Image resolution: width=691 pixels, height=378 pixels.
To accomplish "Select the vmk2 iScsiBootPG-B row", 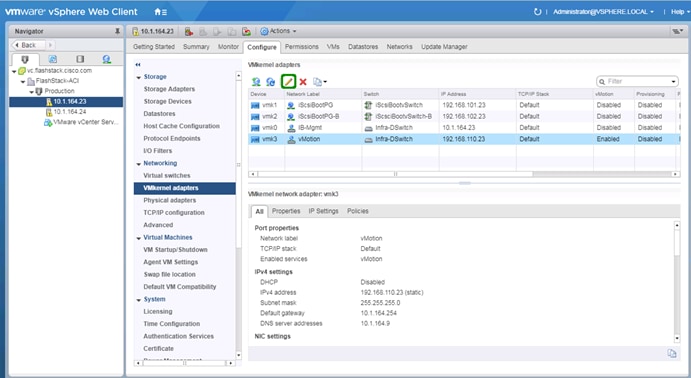I will [464, 117].
